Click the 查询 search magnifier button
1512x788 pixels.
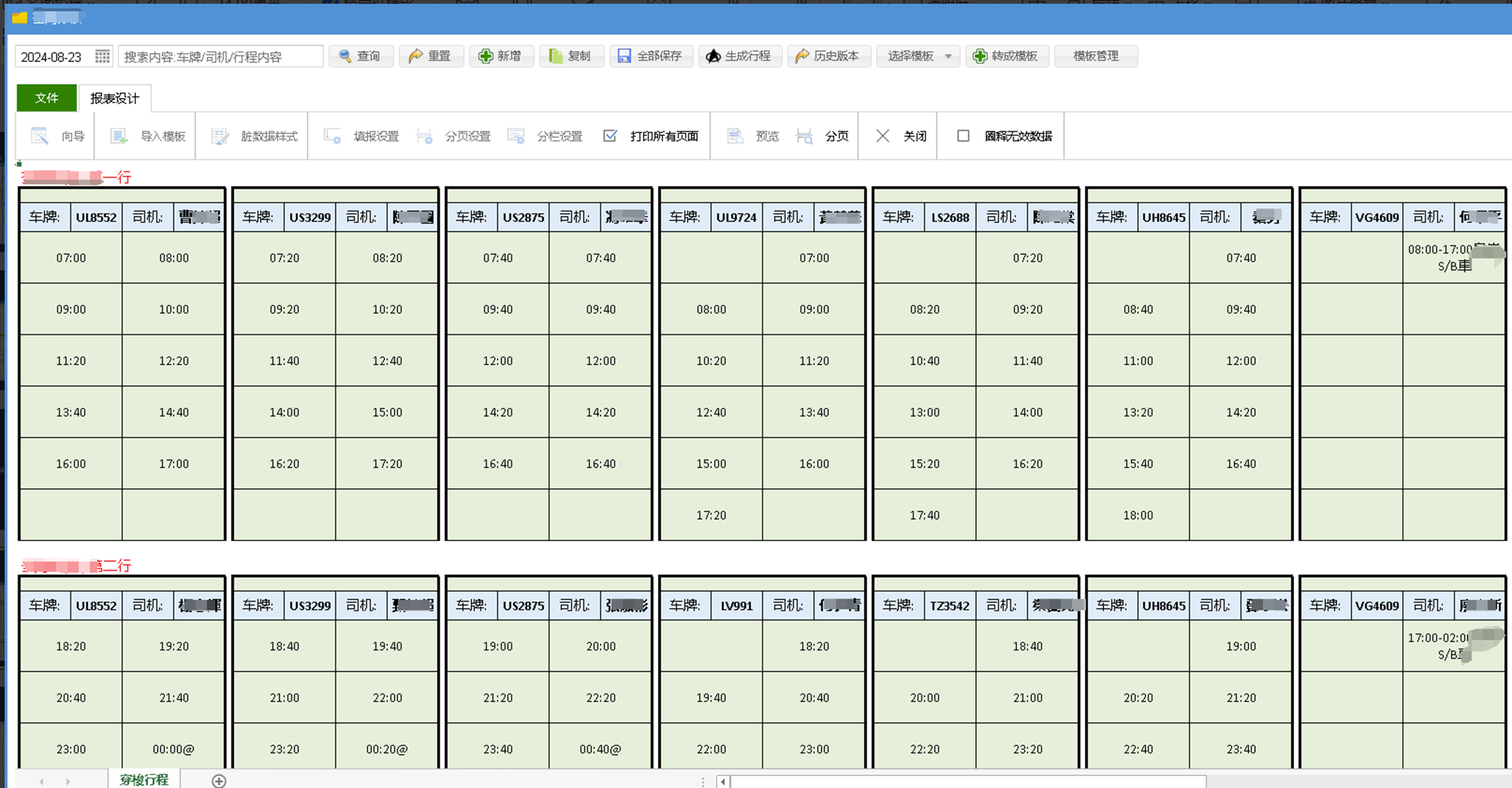(x=361, y=57)
